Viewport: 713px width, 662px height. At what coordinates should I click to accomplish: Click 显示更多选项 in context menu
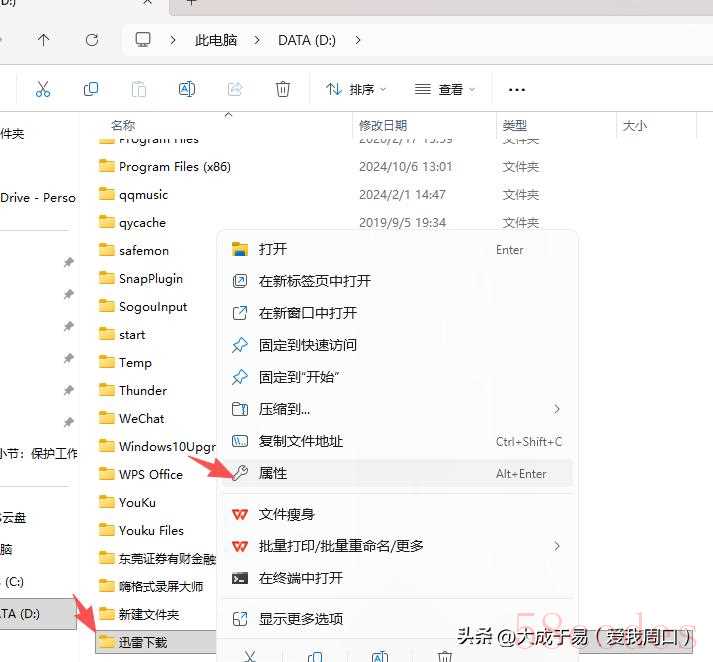click(x=300, y=619)
